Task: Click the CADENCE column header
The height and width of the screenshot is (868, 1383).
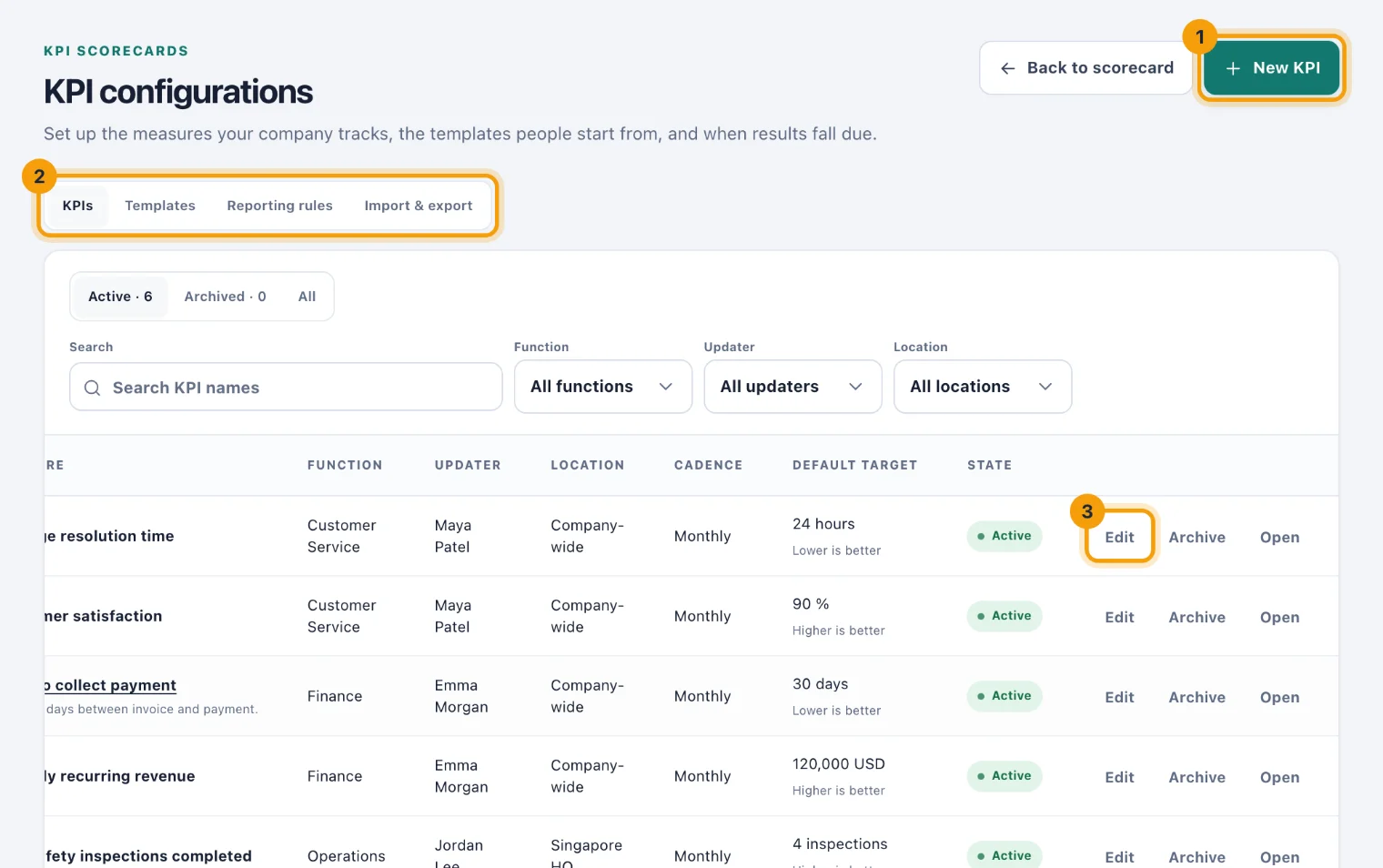Action: 708,465
